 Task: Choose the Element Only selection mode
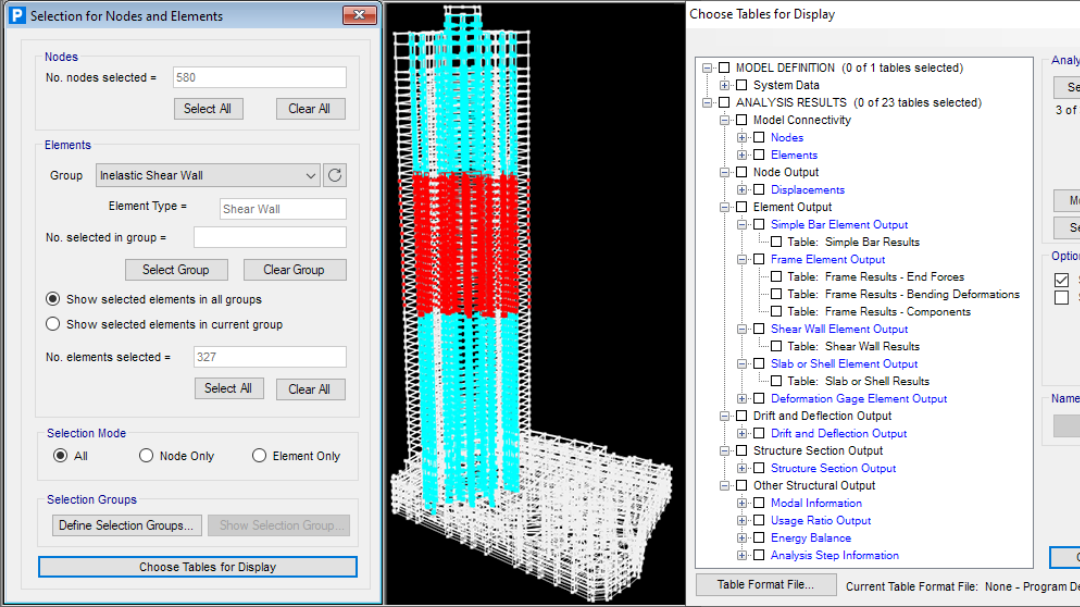tap(260, 456)
